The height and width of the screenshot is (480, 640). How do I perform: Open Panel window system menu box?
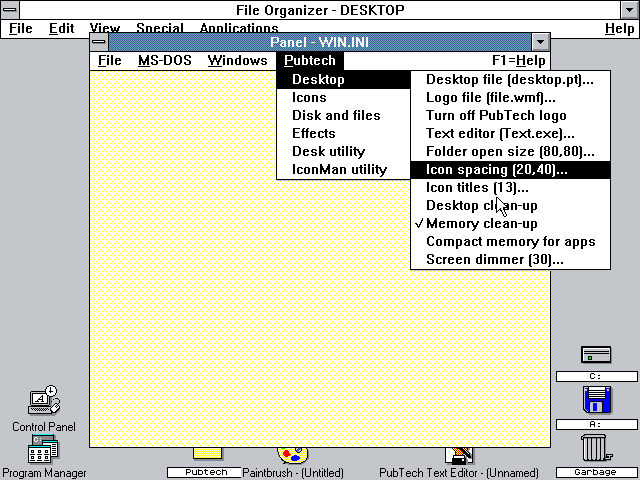[99, 42]
